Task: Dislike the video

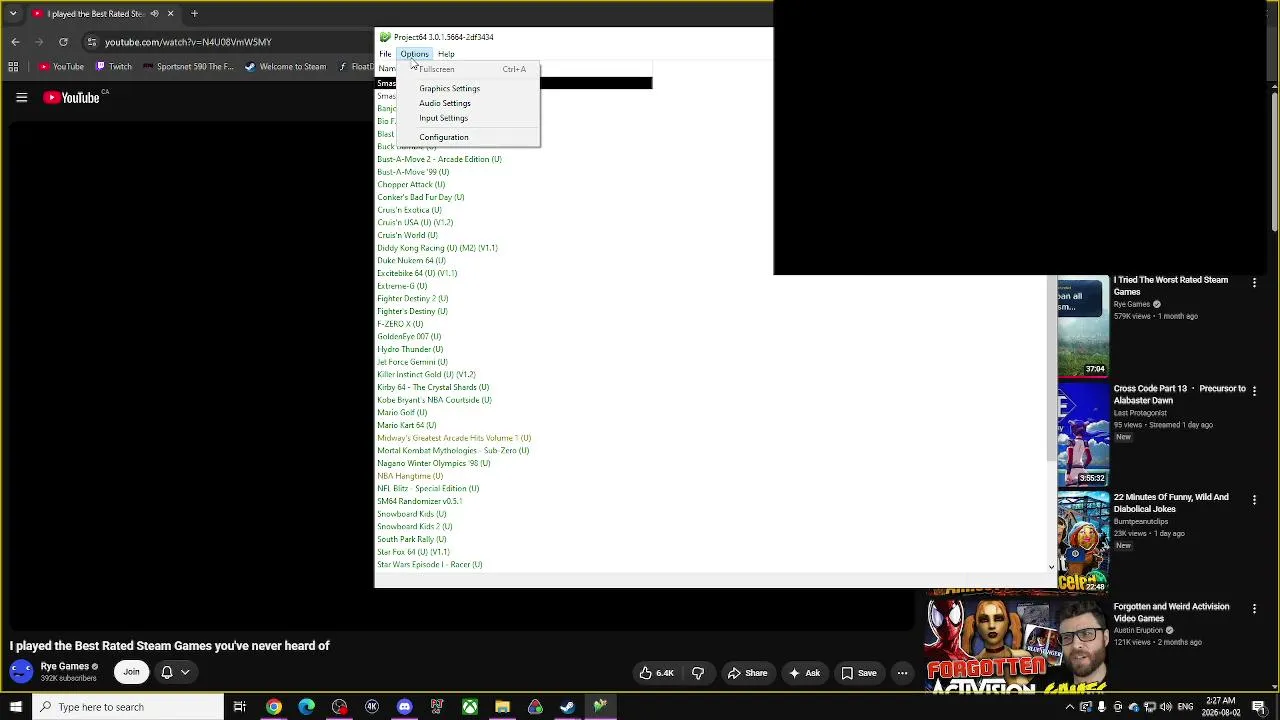Action: (698, 673)
